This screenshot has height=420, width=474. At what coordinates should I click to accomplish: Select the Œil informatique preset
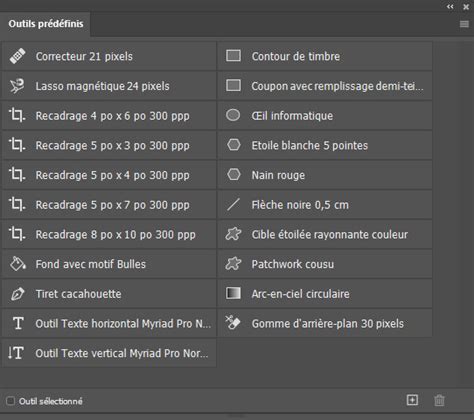click(325, 116)
